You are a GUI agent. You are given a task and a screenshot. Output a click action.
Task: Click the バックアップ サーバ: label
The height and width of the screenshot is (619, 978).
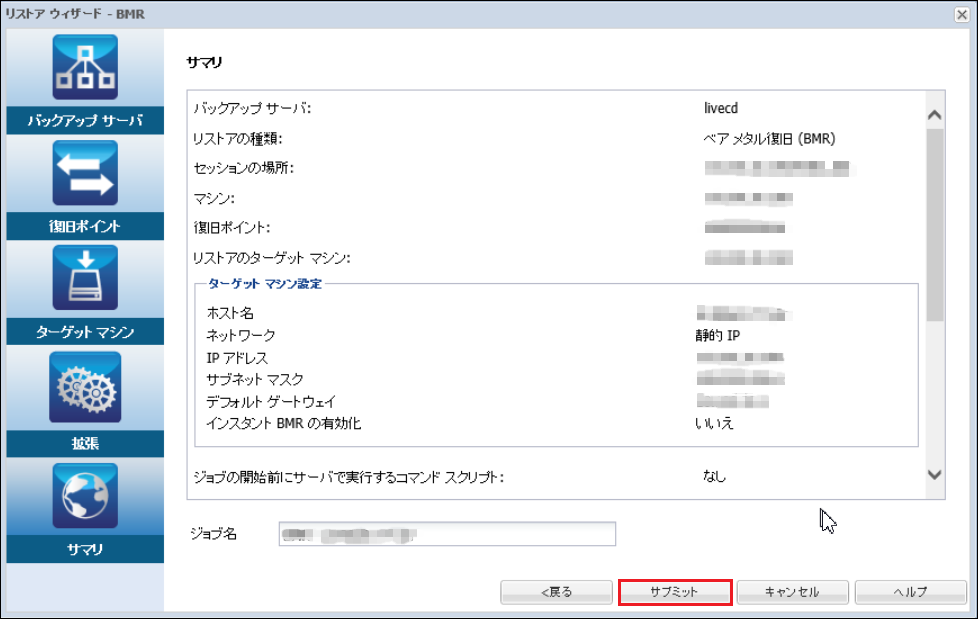[252, 108]
